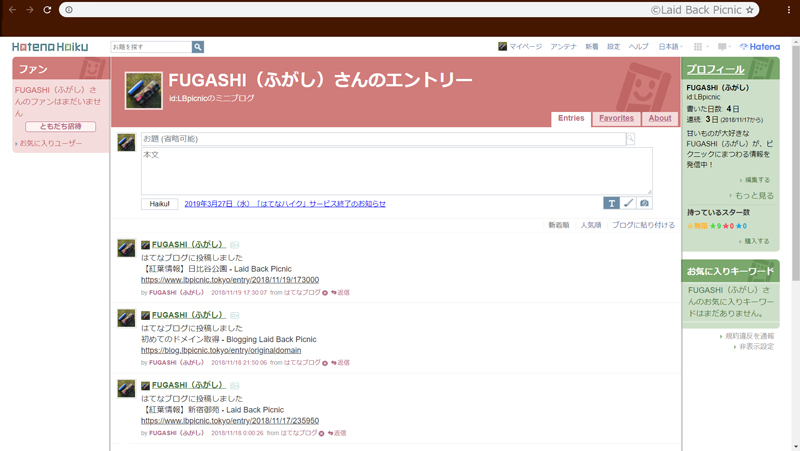Open 新着 in the top navigation
Screen dimensions: 800x451
click(x=591, y=46)
